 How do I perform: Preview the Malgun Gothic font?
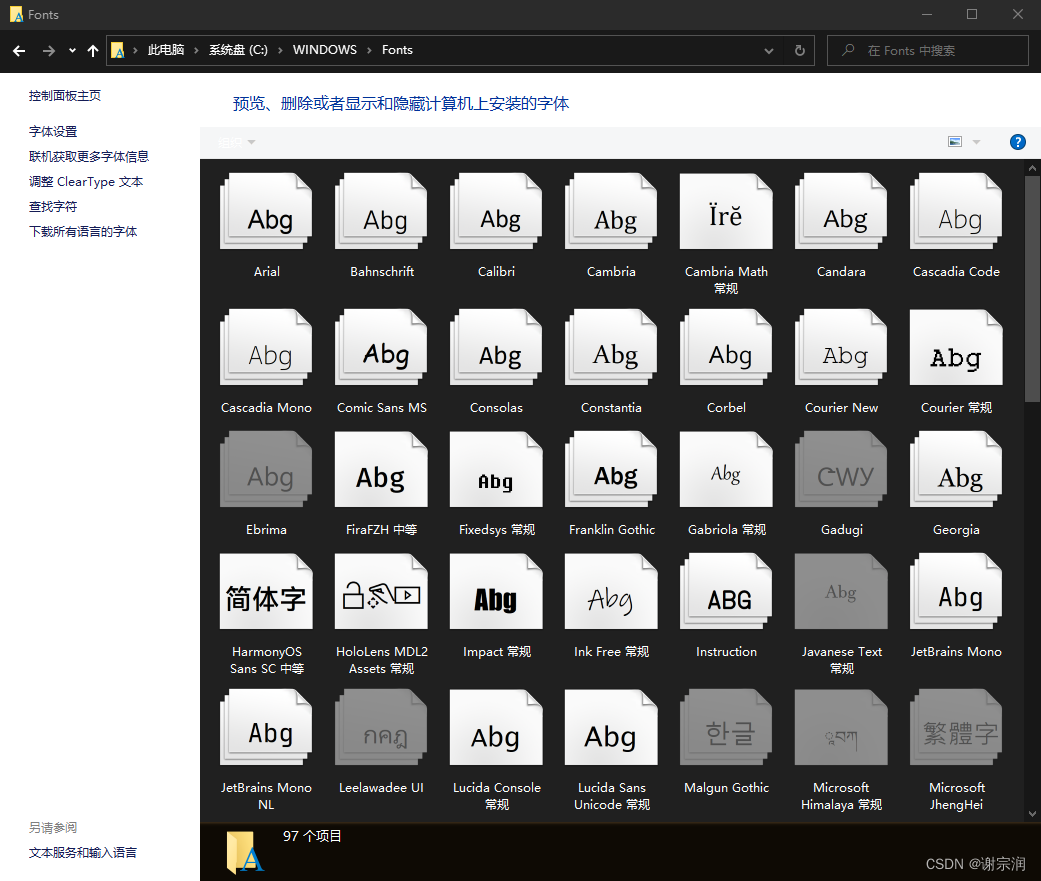pyautogui.click(x=726, y=727)
